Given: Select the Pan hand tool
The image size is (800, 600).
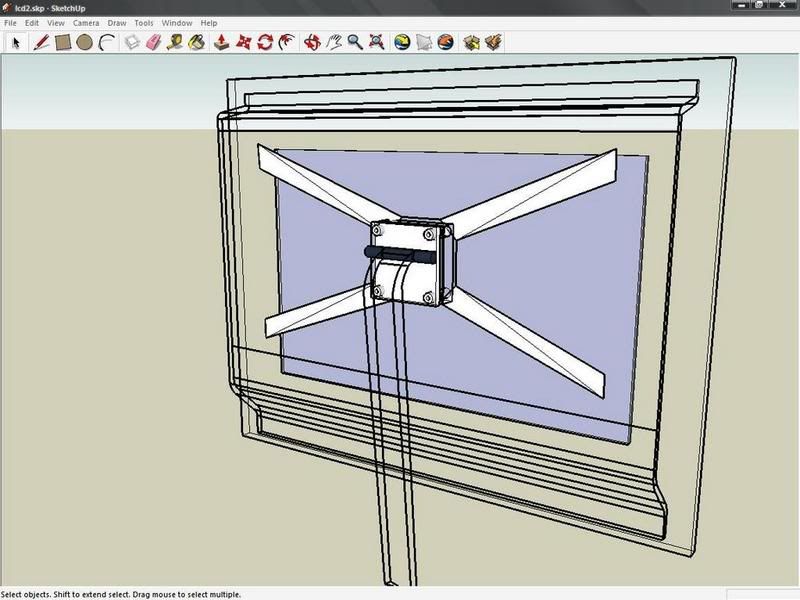Looking at the screenshot, I should coord(334,42).
